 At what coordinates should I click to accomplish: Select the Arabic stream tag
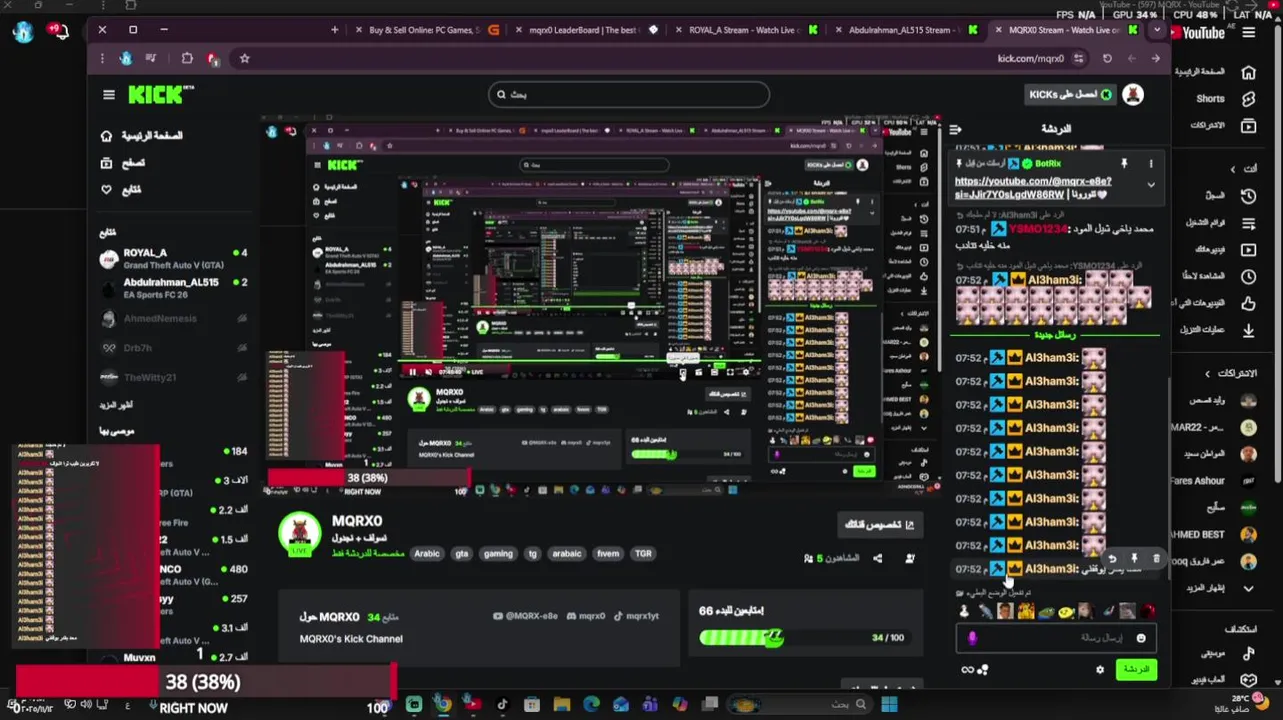click(427, 554)
